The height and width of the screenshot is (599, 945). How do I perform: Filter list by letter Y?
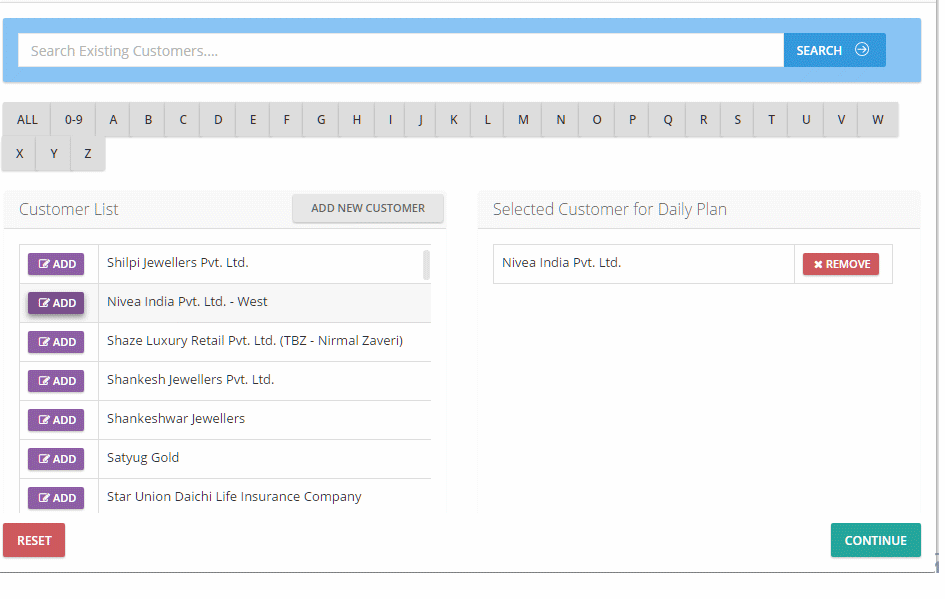pyautogui.click(x=54, y=154)
